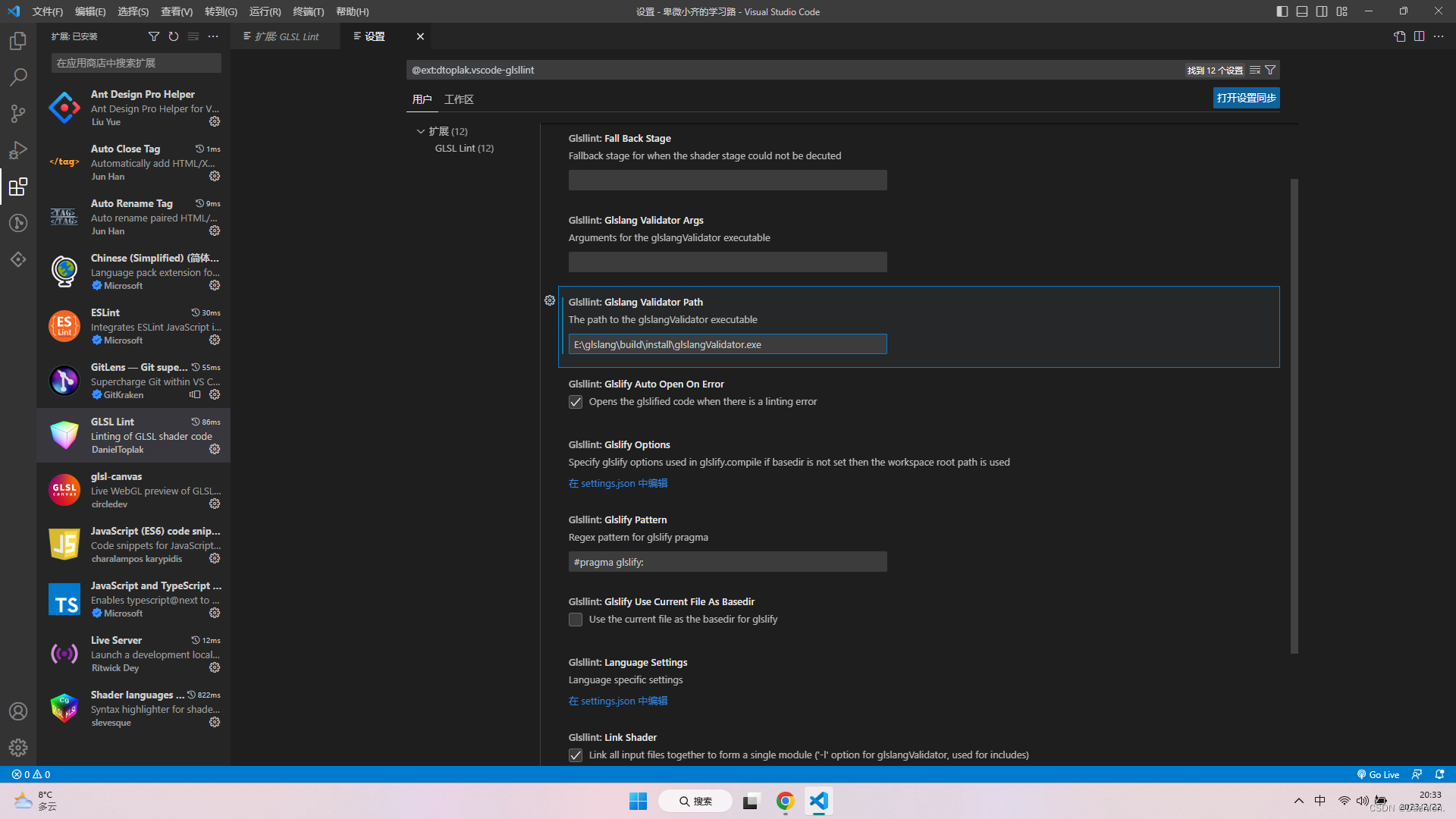The height and width of the screenshot is (819, 1456).
Task: Click the Glslify Pattern input field
Action: (x=727, y=562)
